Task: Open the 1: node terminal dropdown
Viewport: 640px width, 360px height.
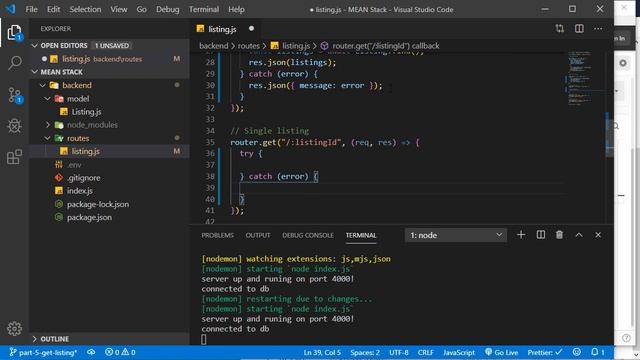Action: pos(456,235)
